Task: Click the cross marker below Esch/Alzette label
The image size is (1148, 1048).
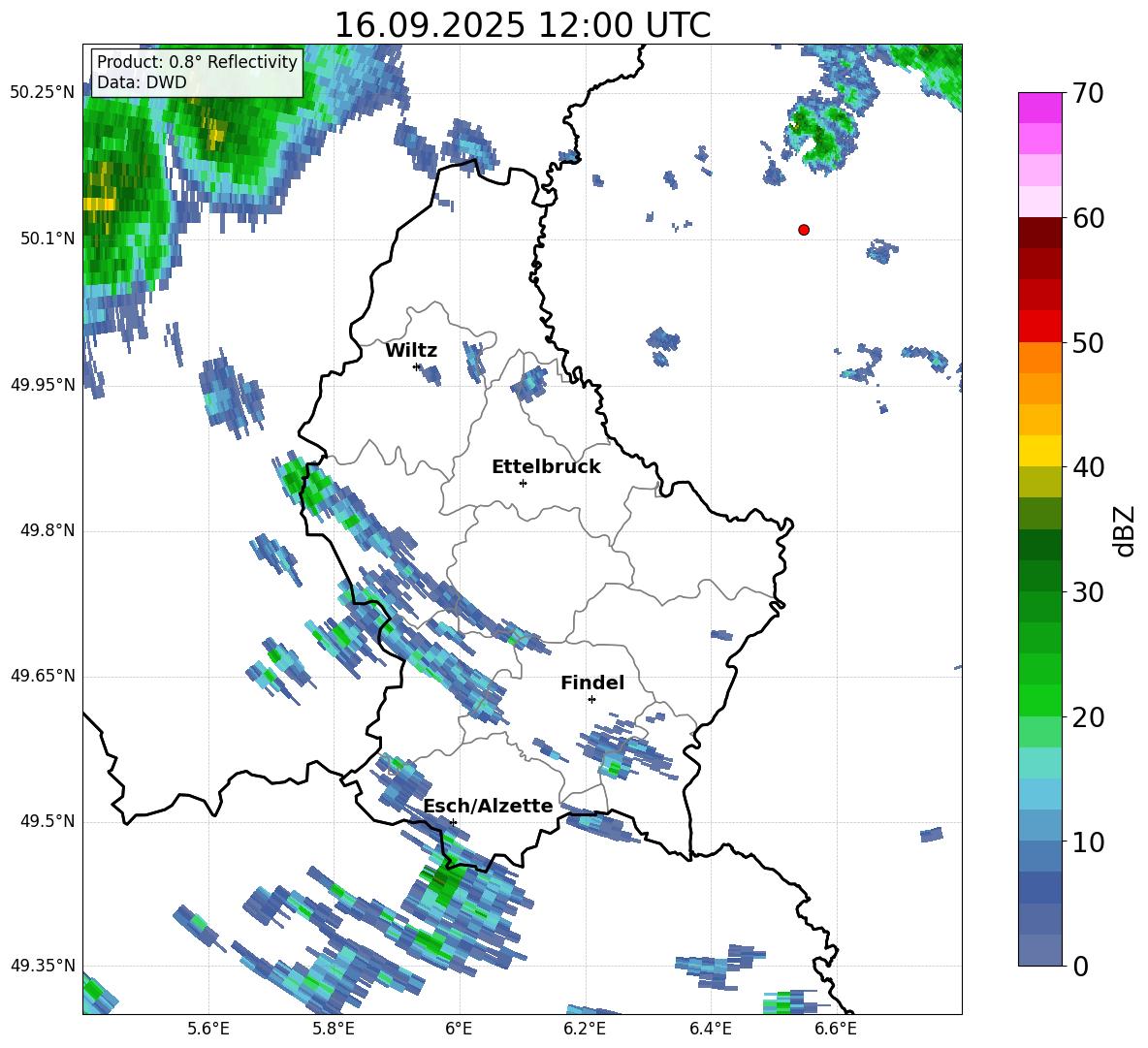Action: click(453, 822)
